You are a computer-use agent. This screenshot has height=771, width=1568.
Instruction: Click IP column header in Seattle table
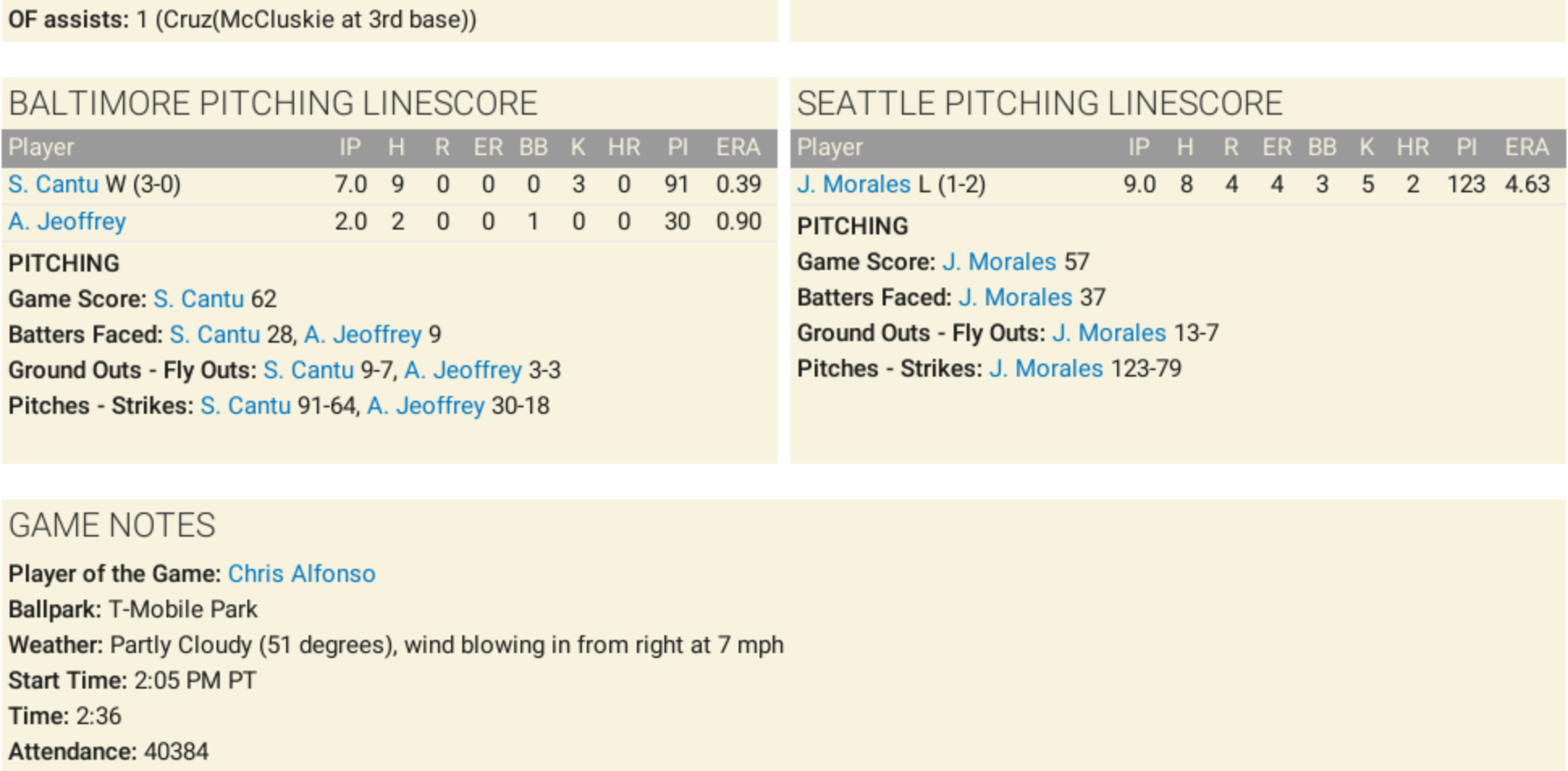coord(1138,147)
